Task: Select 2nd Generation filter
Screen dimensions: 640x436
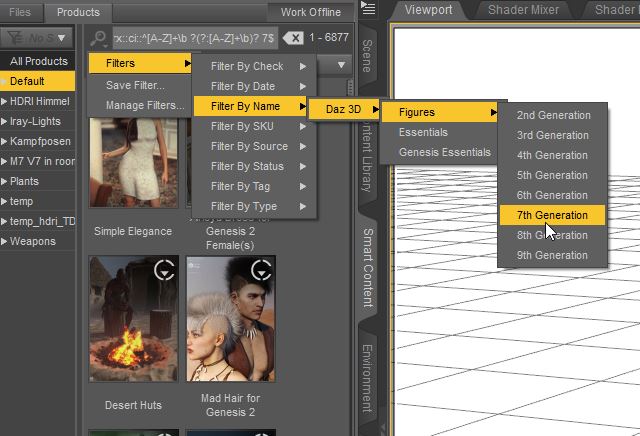Action: point(552,115)
